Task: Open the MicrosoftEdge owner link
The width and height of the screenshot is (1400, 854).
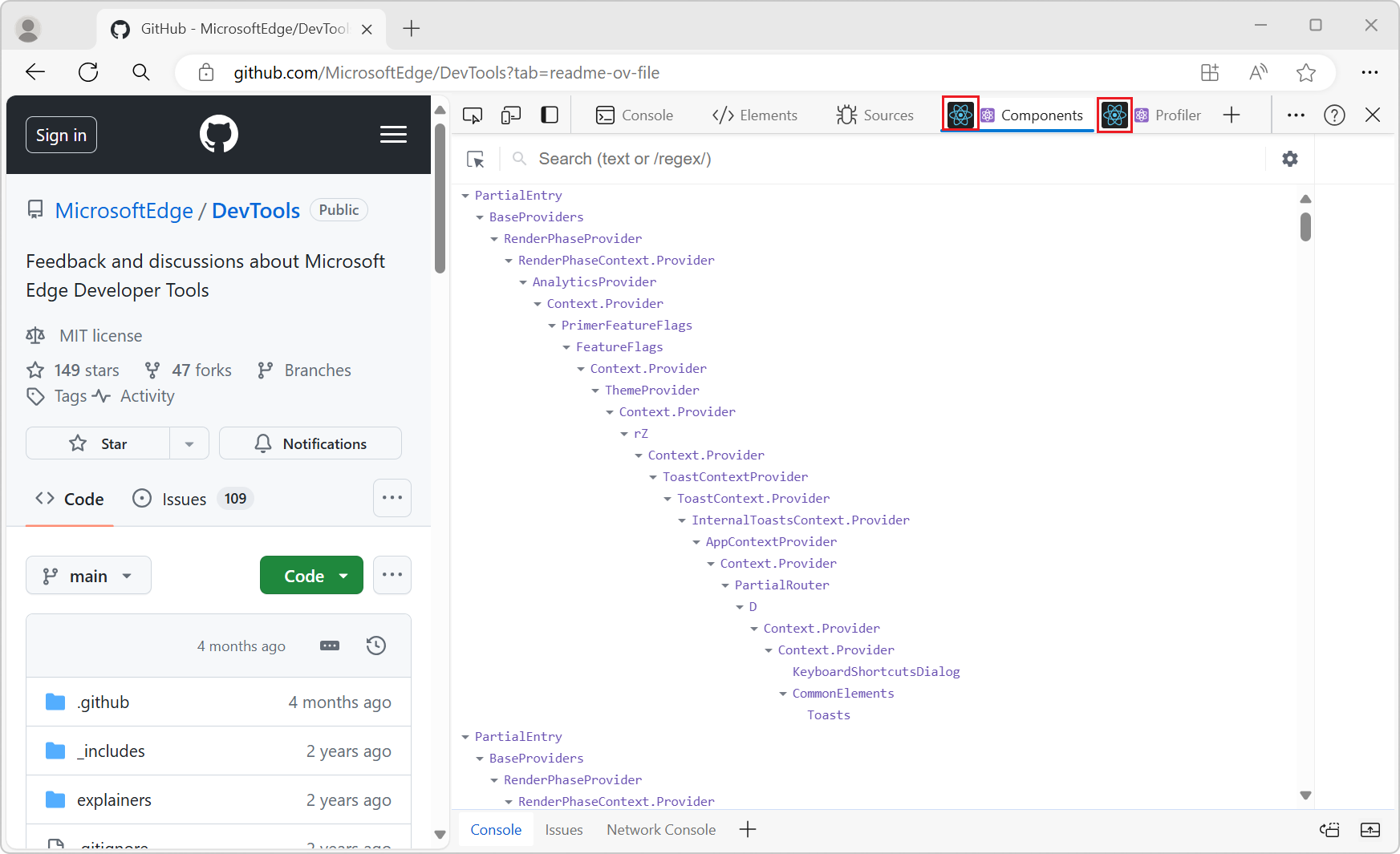Action: [x=124, y=211]
